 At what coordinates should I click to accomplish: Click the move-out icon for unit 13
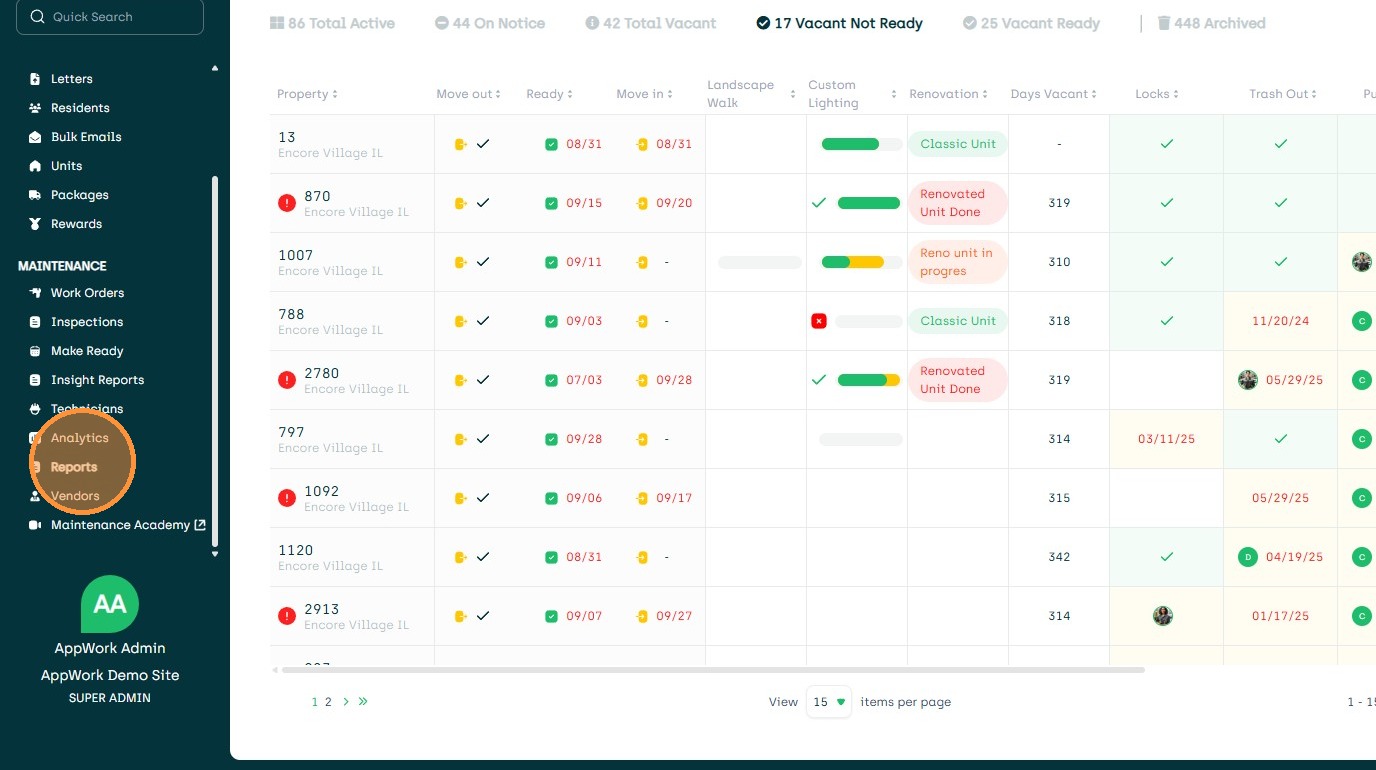point(461,144)
